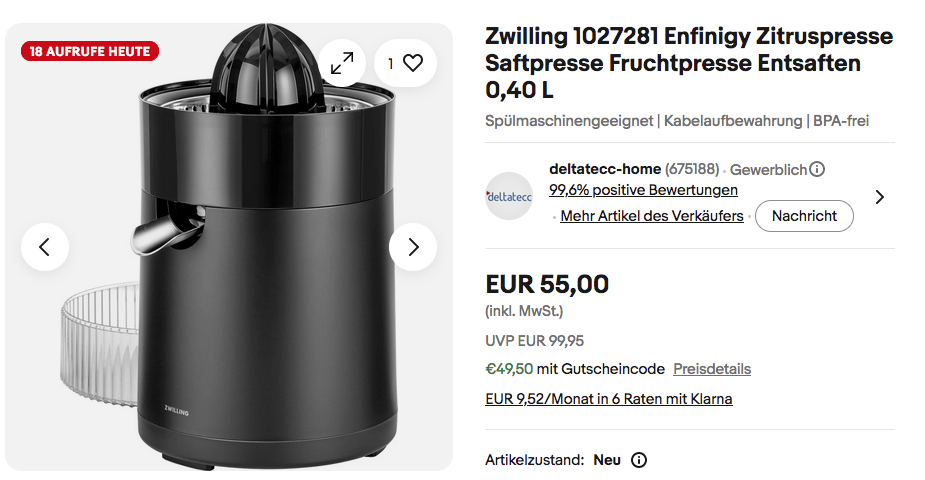Open Klarna 6 Raten monthly payment link

609,399
